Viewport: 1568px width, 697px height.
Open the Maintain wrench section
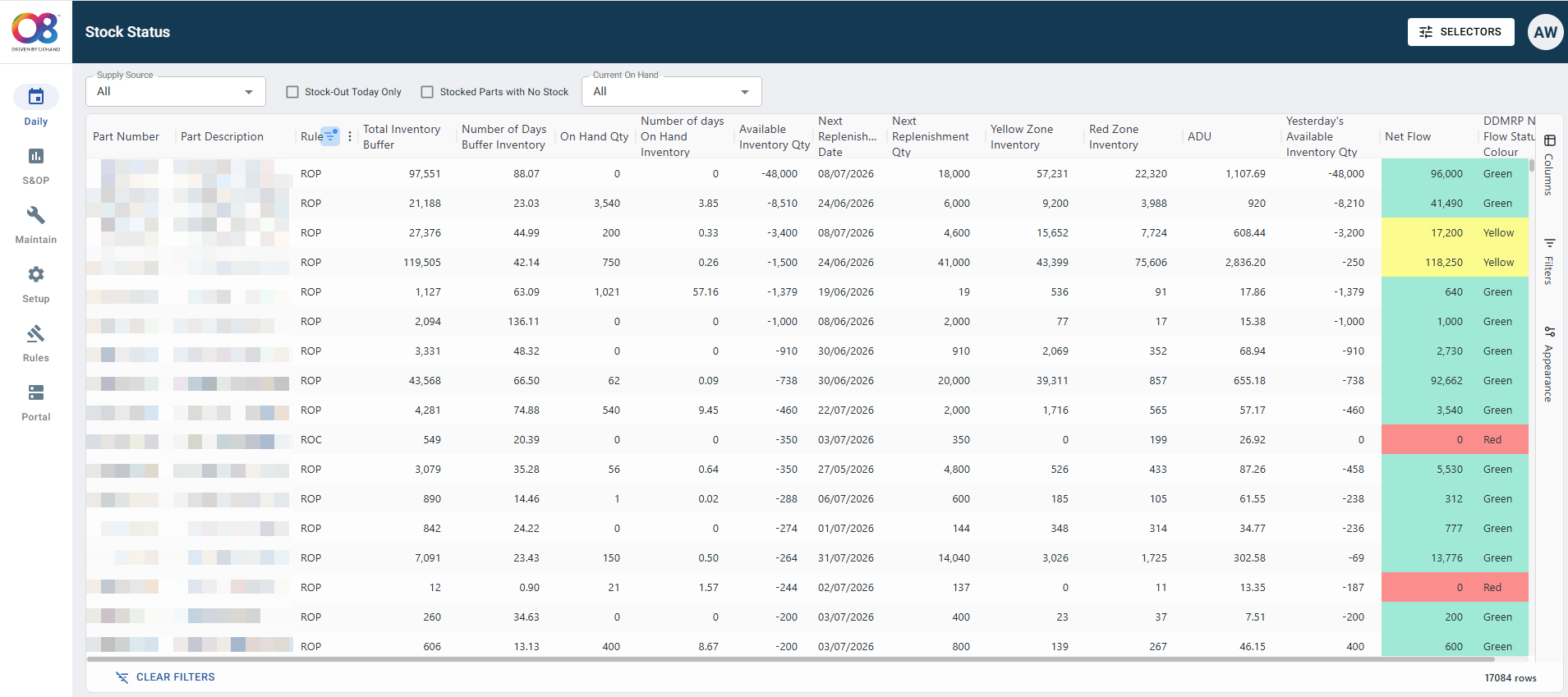click(36, 225)
